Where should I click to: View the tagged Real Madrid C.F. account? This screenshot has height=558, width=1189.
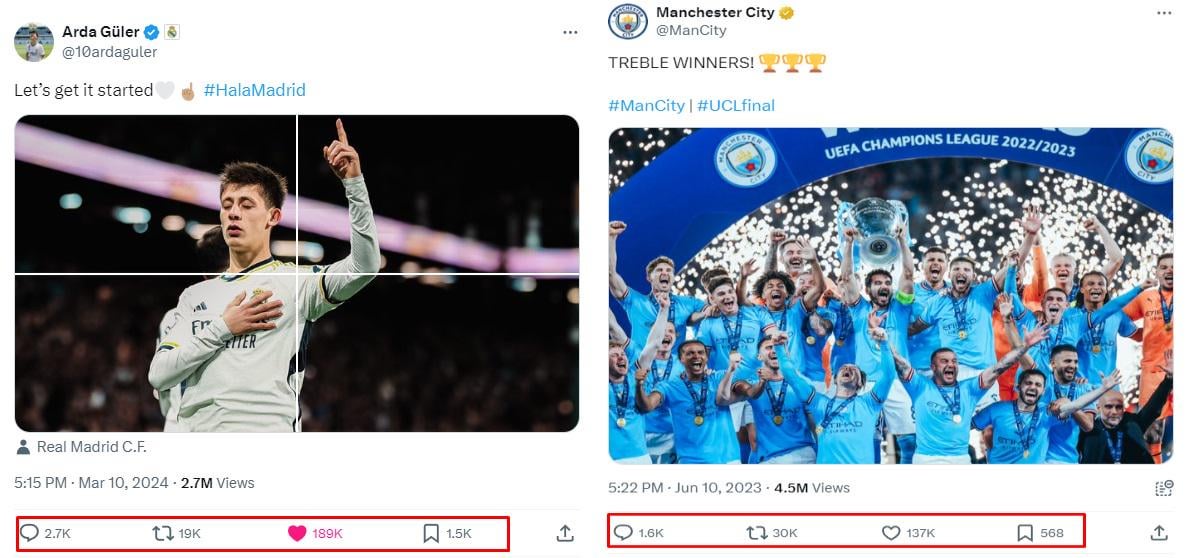coord(91,447)
